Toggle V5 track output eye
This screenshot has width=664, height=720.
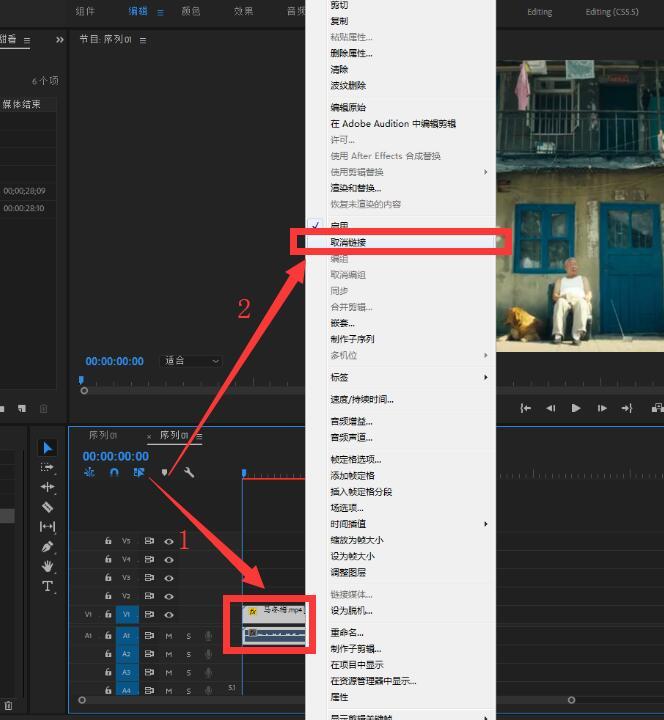point(169,541)
